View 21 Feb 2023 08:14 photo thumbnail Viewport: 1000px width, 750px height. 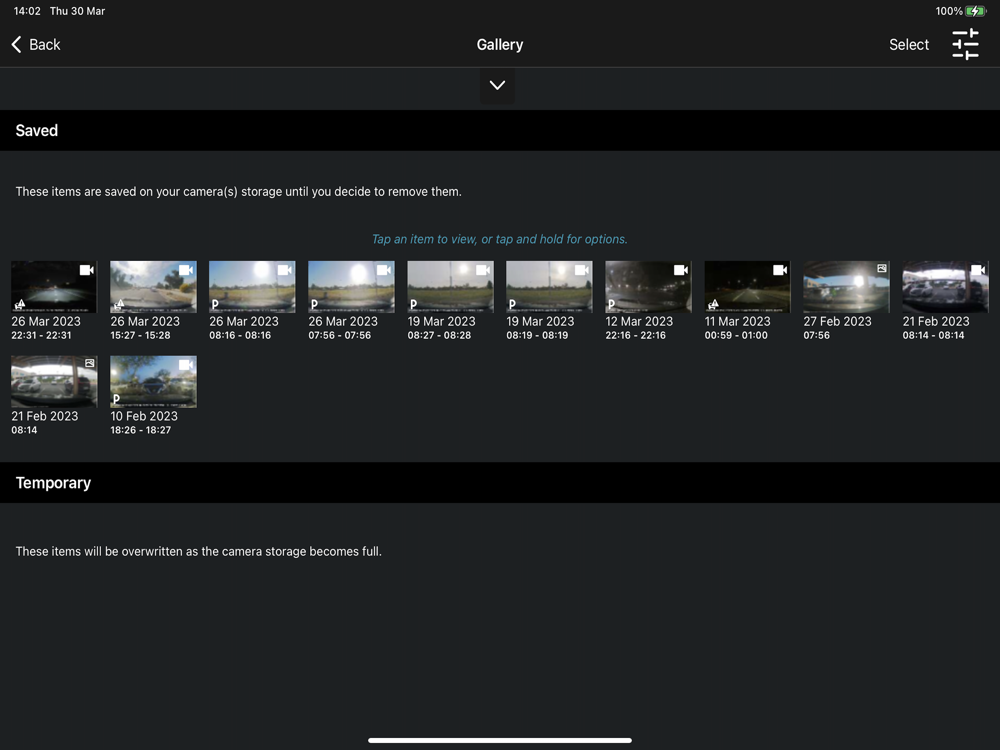pyautogui.click(x=54, y=381)
